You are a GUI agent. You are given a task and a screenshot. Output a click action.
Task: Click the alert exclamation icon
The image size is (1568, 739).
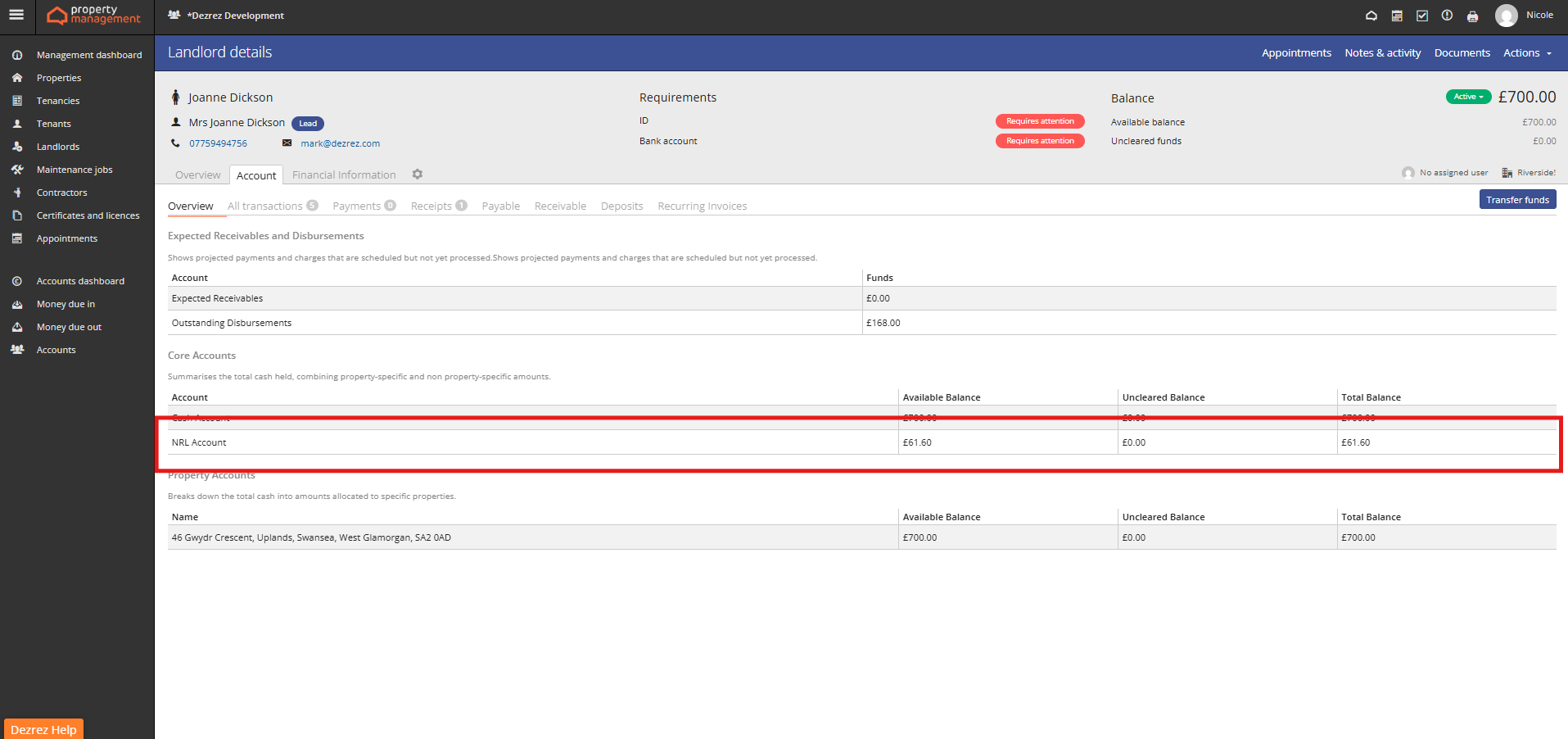pos(1447,16)
